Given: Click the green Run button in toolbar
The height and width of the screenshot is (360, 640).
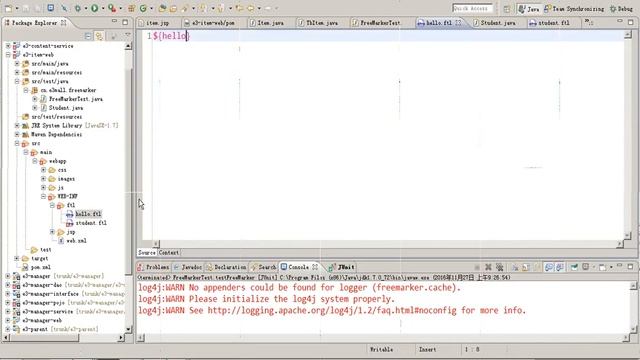Looking at the screenshot, I should (94, 8).
